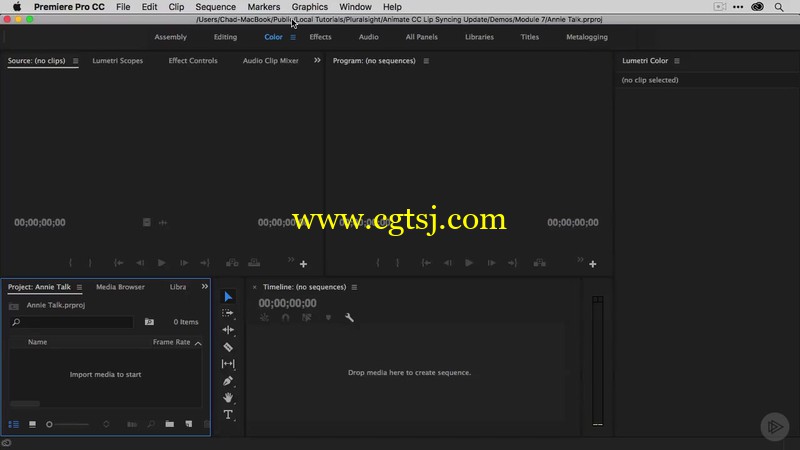The height and width of the screenshot is (450, 800).
Task: Open timeline settings wrench
Action: pos(349,317)
